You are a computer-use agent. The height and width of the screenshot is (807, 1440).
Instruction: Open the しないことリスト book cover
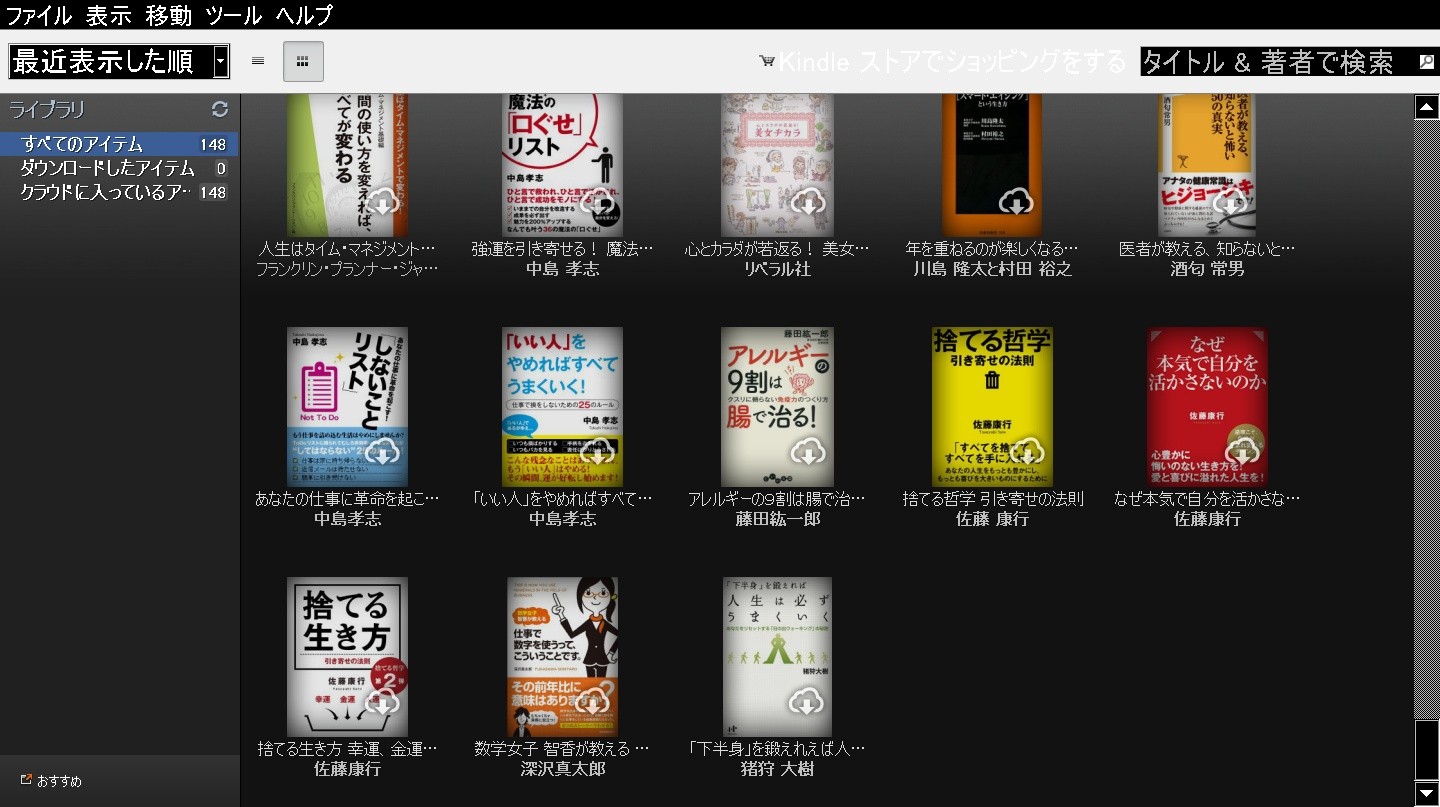coord(347,407)
